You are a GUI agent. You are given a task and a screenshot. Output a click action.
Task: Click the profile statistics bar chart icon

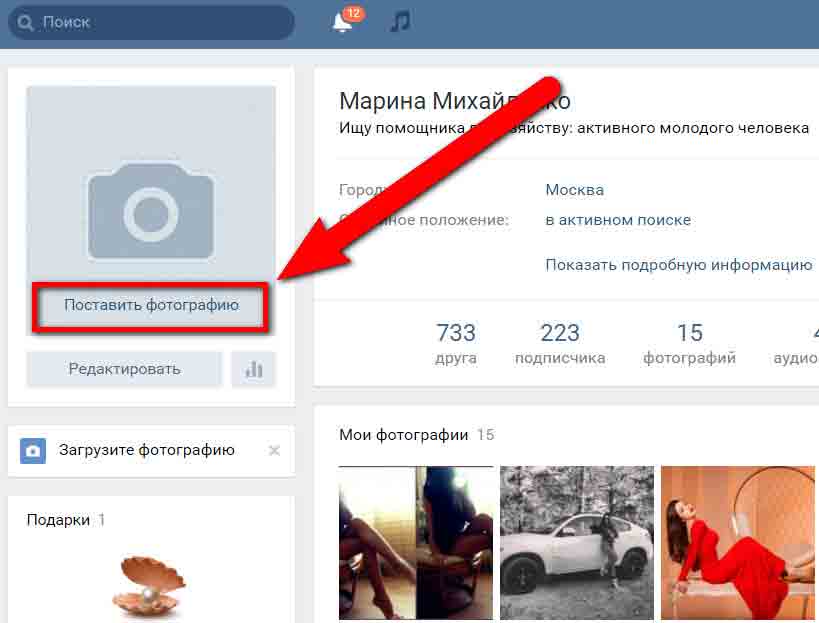253,369
